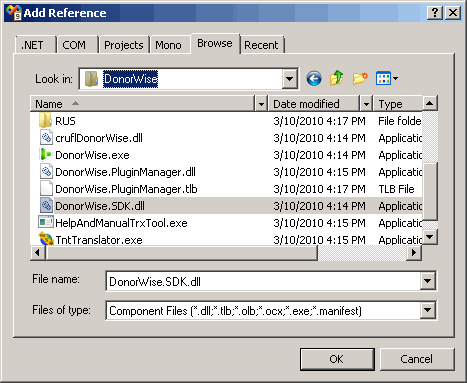Expand the Files of type dropdown
Image resolution: width=467 pixels, height=383 pixels.
pos(427,310)
